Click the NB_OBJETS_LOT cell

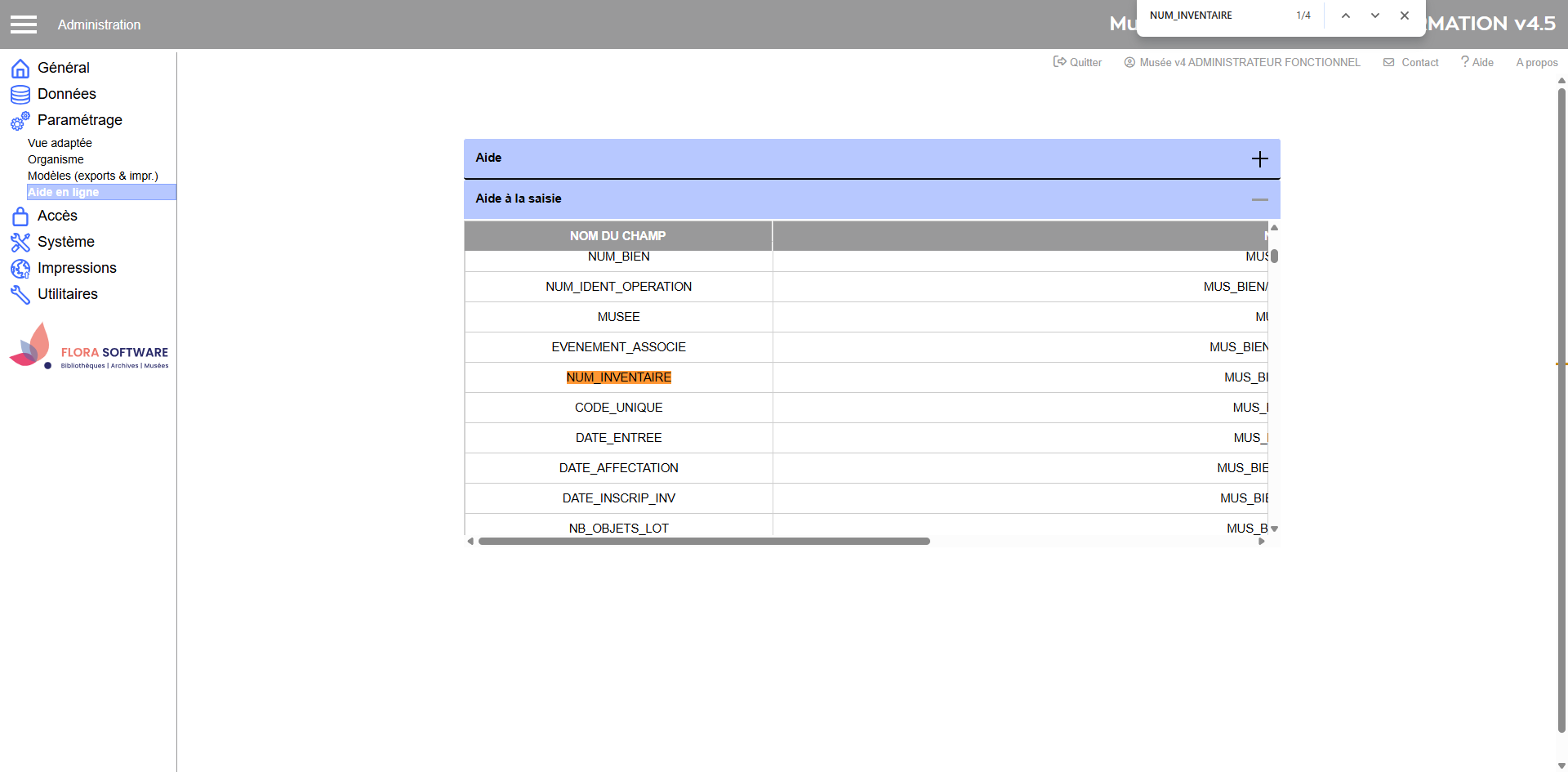click(619, 525)
